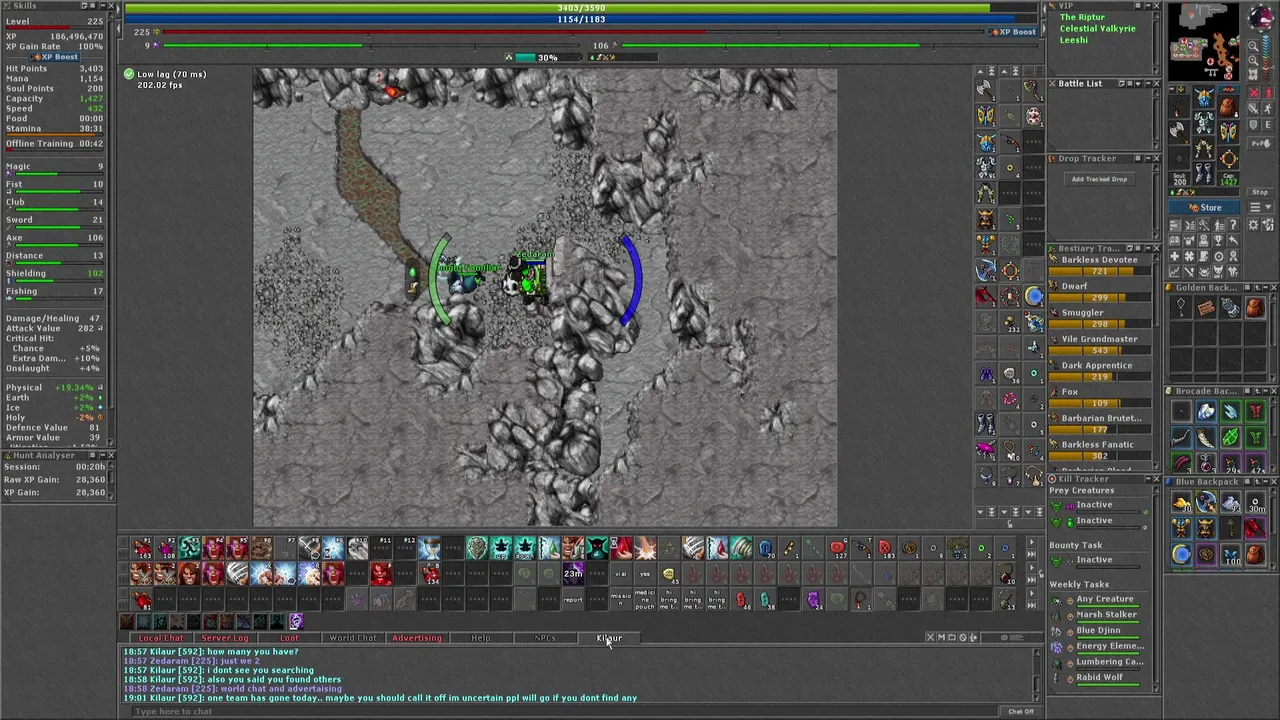Click the plus cross icon in the control buttons
The width and height of the screenshot is (1280, 720).
[x=1175, y=256]
